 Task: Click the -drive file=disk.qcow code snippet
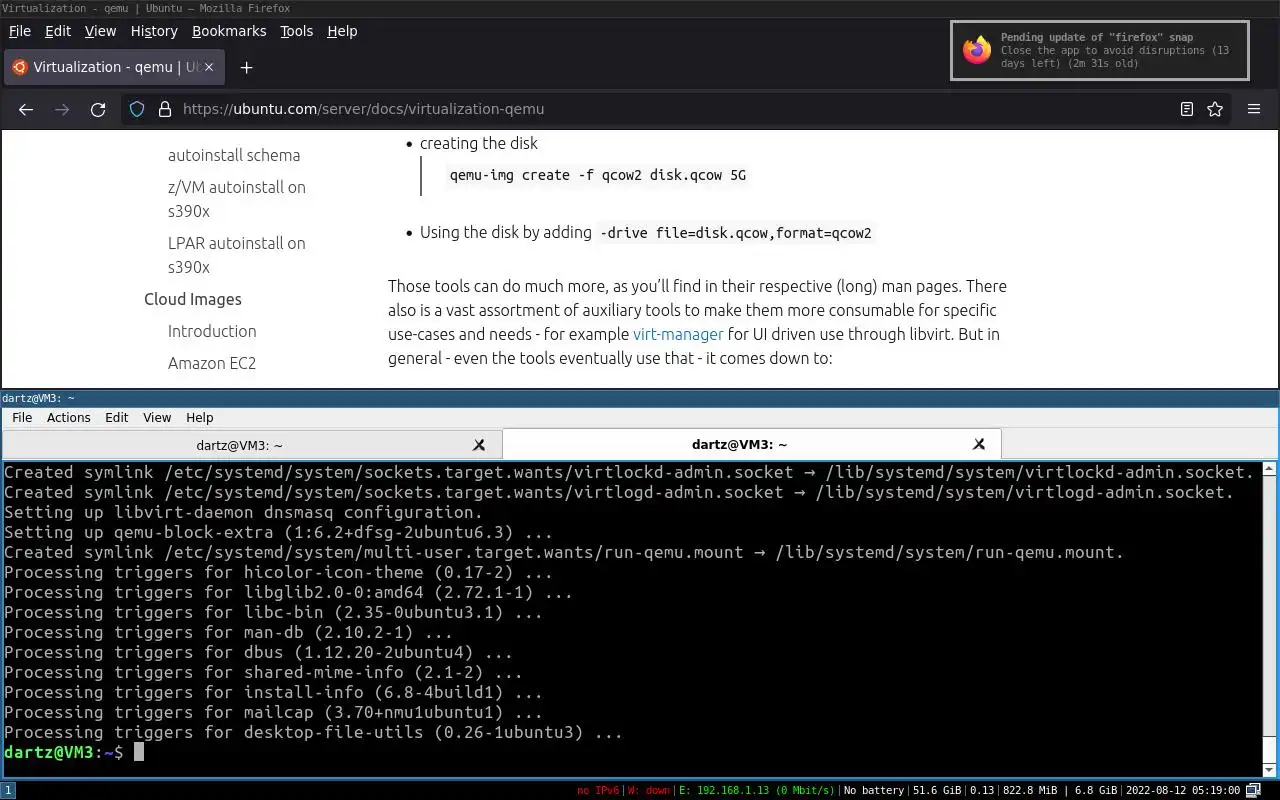tap(735, 233)
